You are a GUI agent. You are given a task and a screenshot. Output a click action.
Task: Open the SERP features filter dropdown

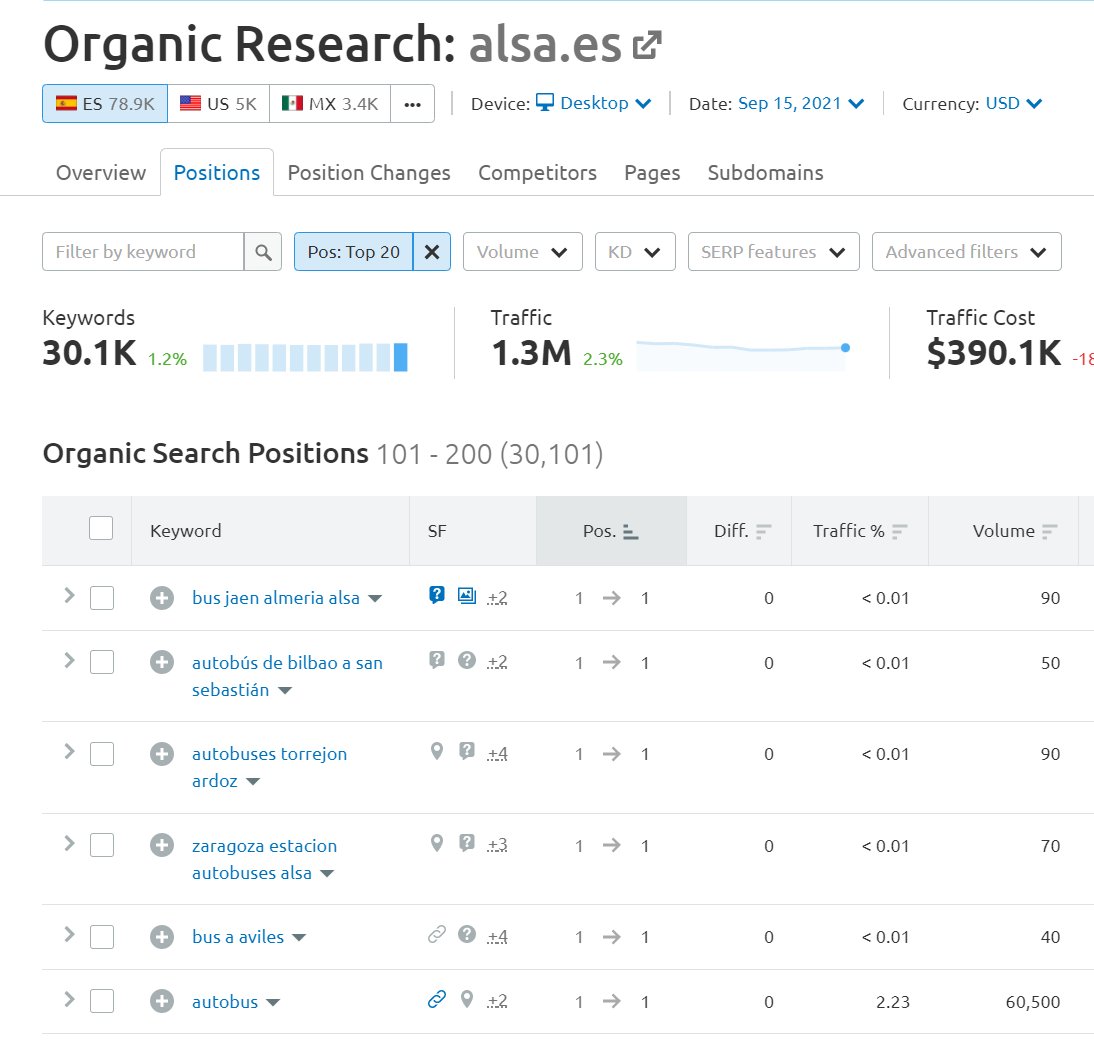pos(774,252)
